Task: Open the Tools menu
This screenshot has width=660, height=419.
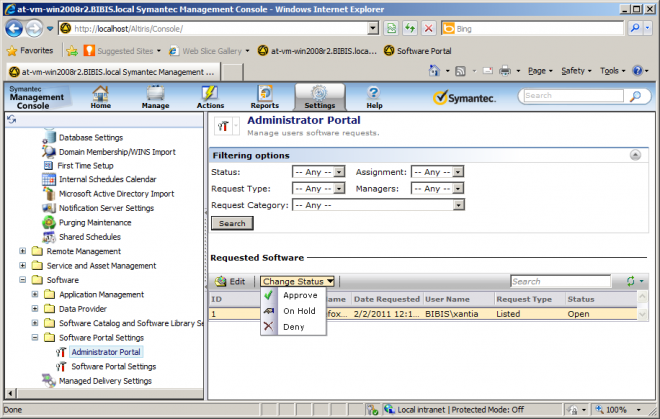Action: (x=612, y=71)
